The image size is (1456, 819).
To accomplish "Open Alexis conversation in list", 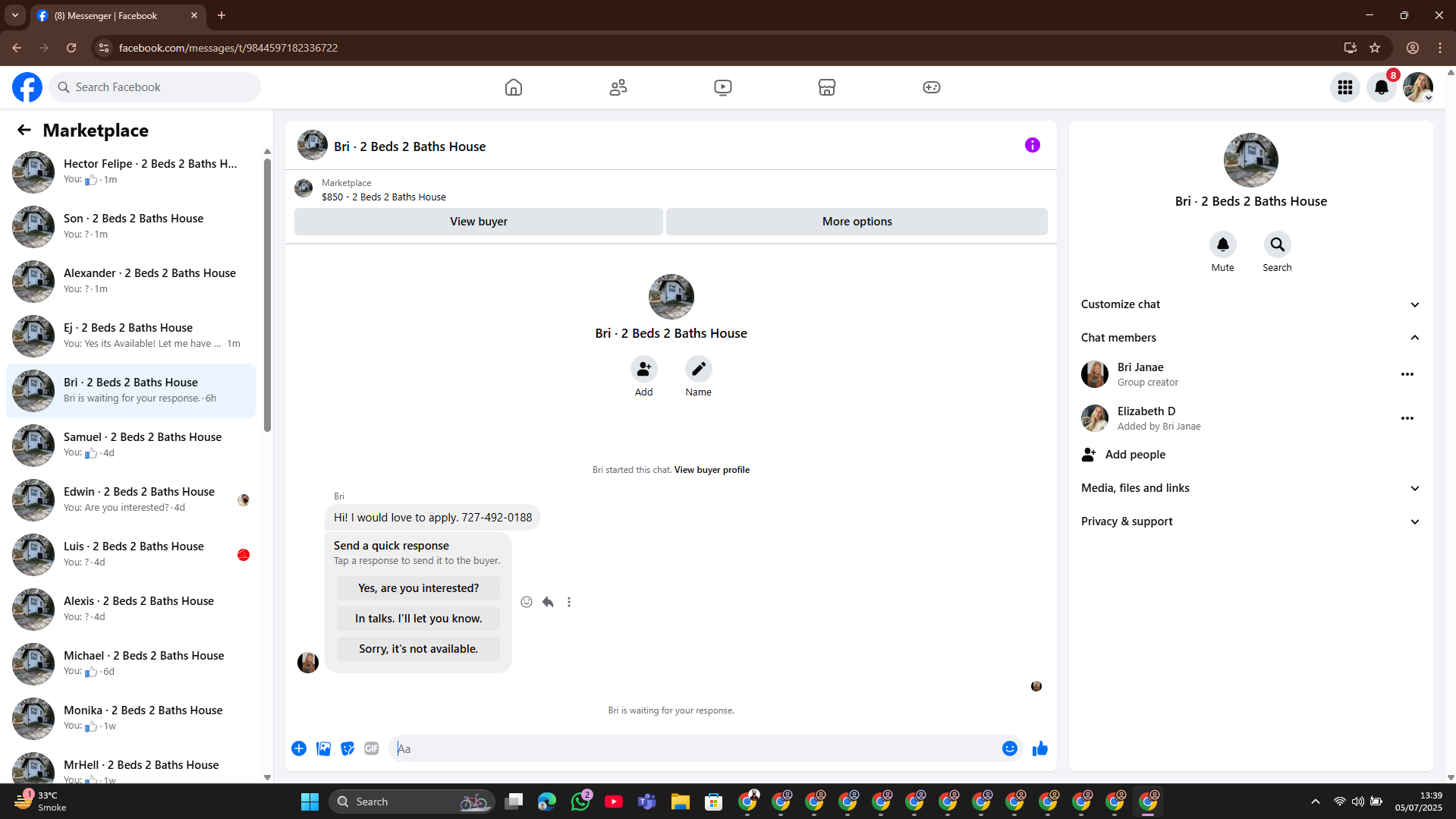I will (x=131, y=609).
